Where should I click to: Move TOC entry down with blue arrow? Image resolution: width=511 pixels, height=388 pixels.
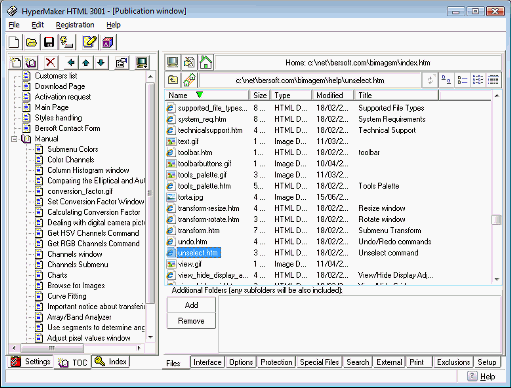coord(101,62)
